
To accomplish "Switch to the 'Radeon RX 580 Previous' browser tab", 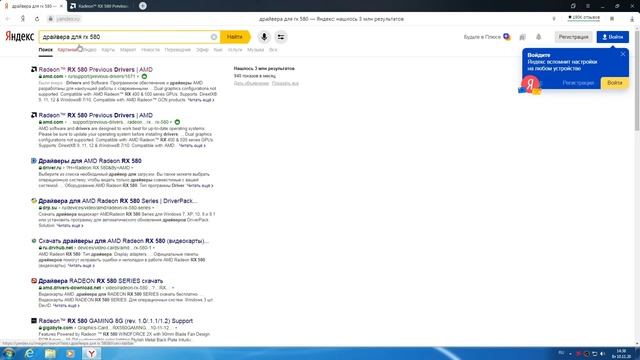I will pos(100,6).
